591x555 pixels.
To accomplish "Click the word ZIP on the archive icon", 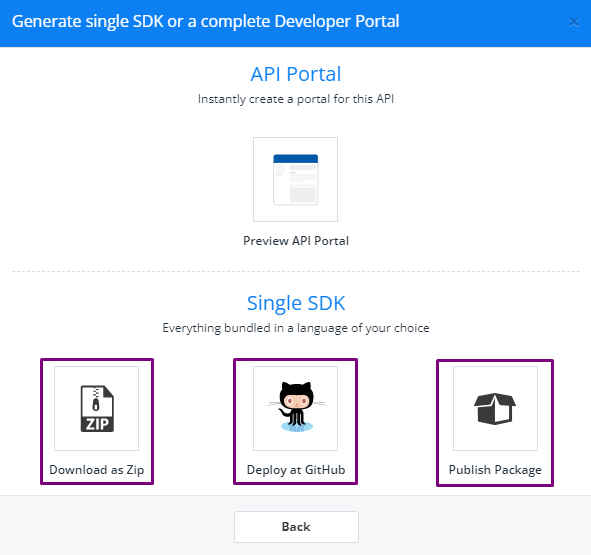I will click(x=97, y=425).
